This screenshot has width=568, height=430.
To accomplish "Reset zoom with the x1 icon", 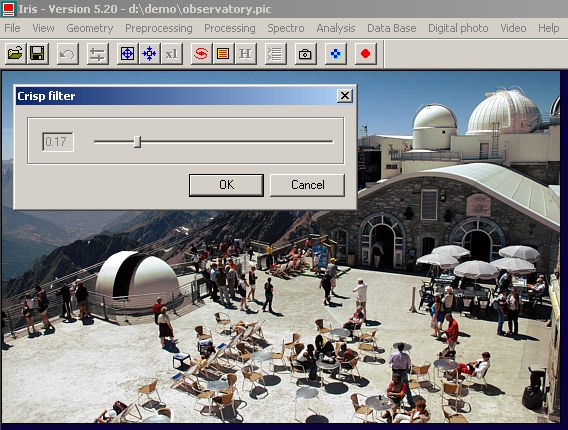I will pos(171,54).
